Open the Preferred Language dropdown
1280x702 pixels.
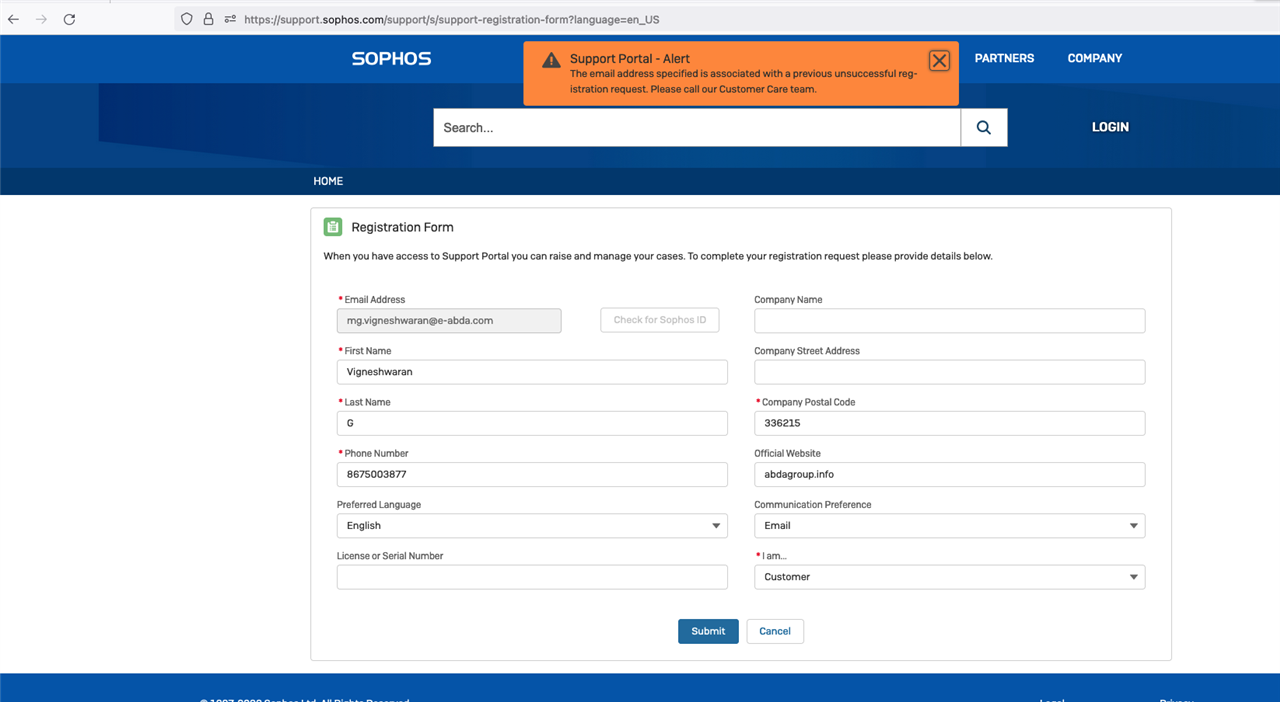point(532,525)
